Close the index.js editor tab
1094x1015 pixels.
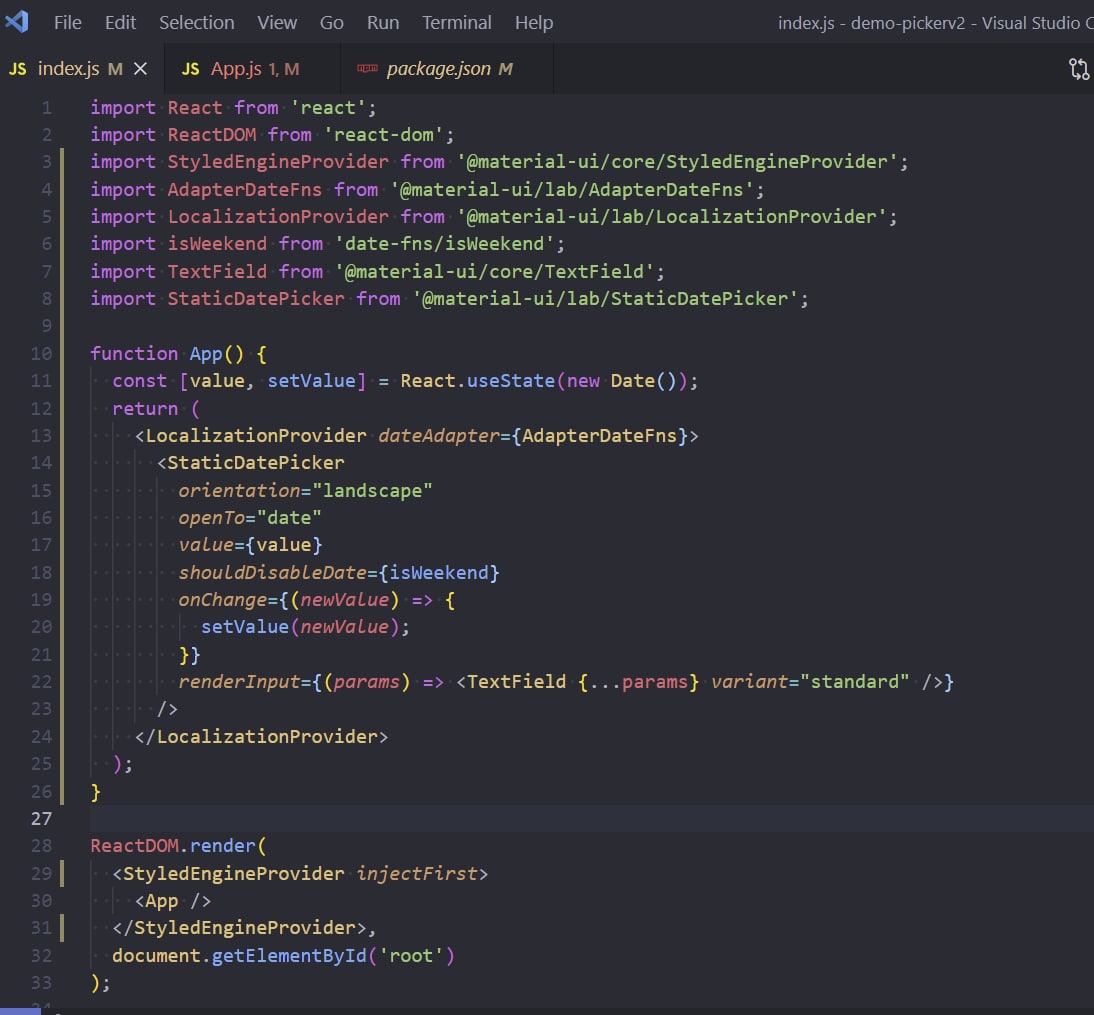(141, 69)
